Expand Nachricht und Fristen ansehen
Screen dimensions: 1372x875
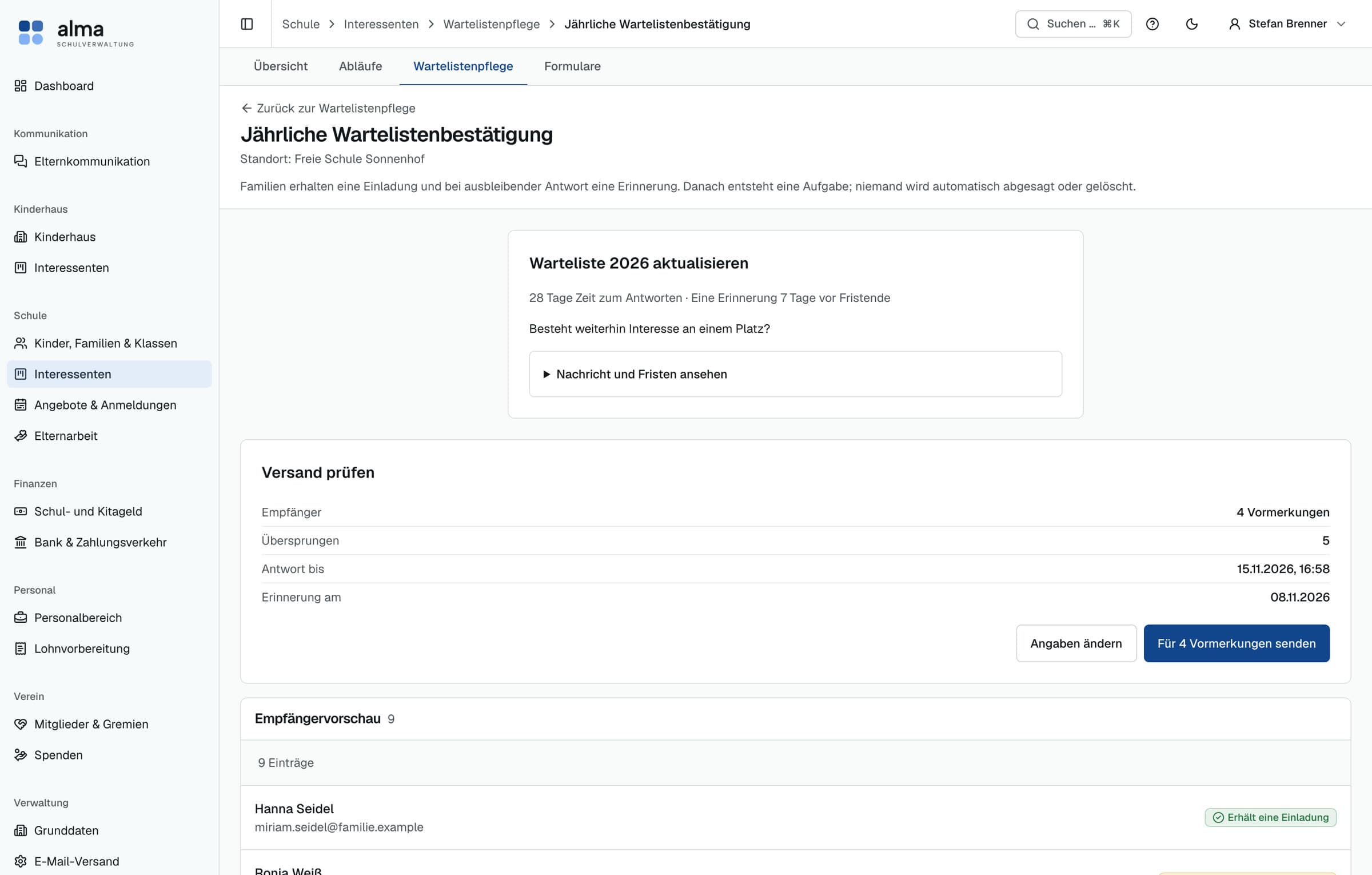(795, 374)
